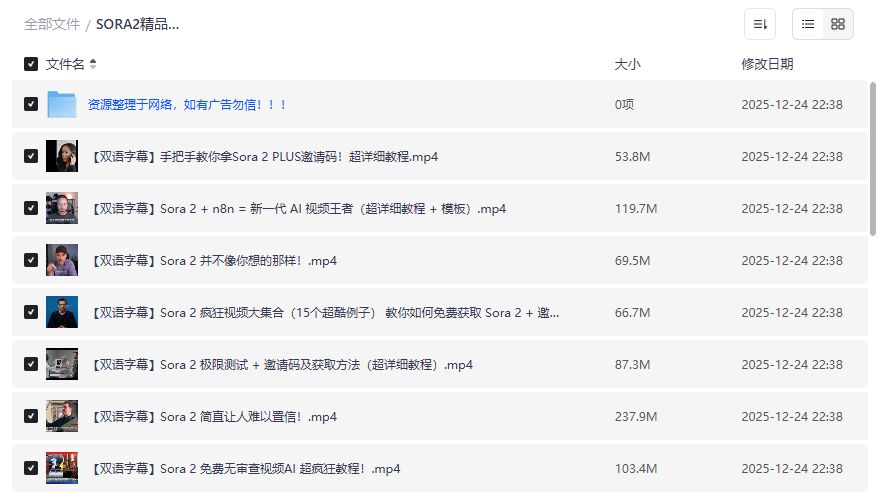Open the blue folder icon in first row
The height and width of the screenshot is (495, 878).
pos(62,104)
